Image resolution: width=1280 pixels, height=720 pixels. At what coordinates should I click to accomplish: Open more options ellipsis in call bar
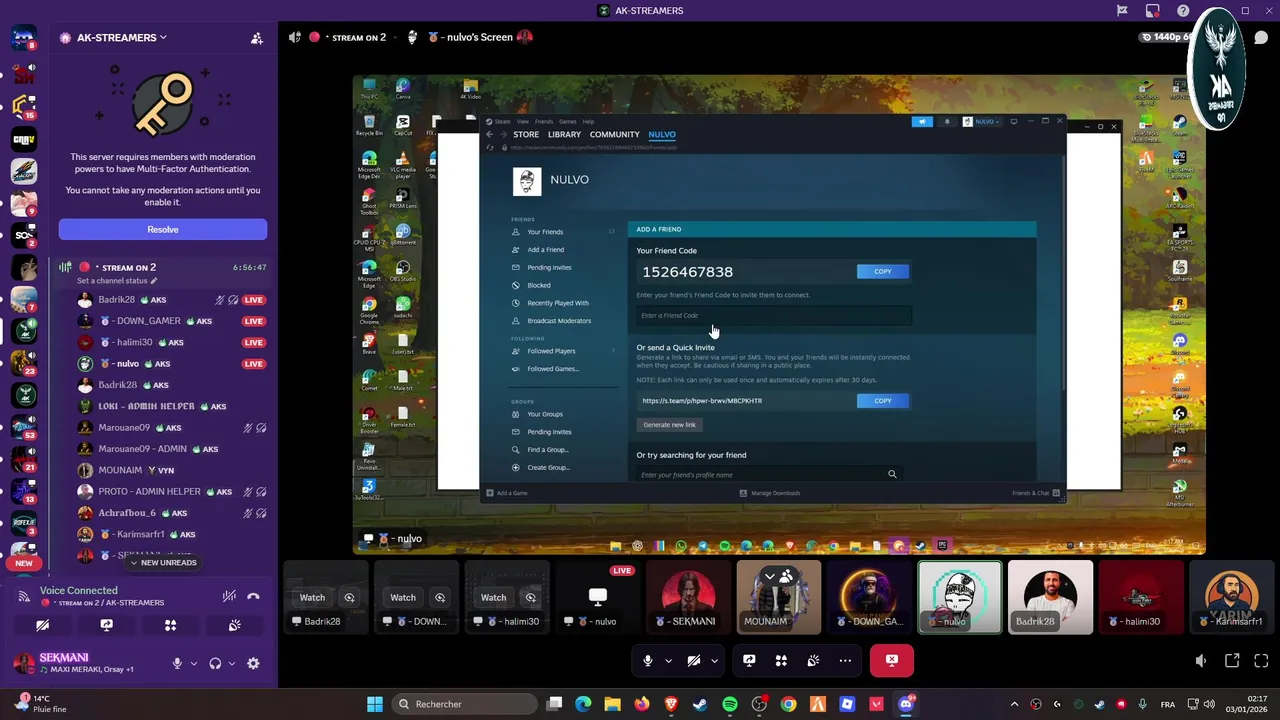[x=845, y=660]
